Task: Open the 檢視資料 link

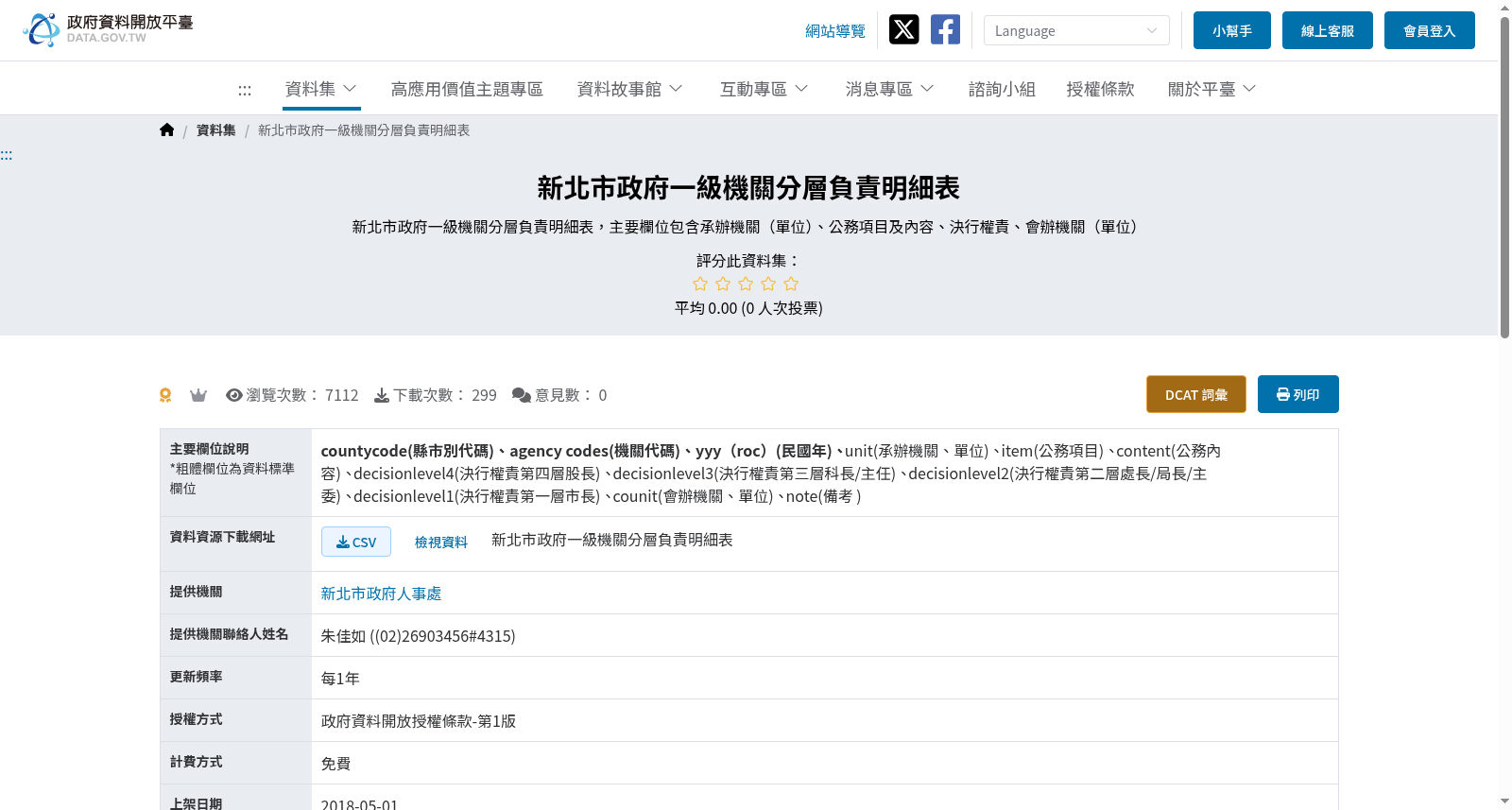Action: pyautogui.click(x=441, y=542)
